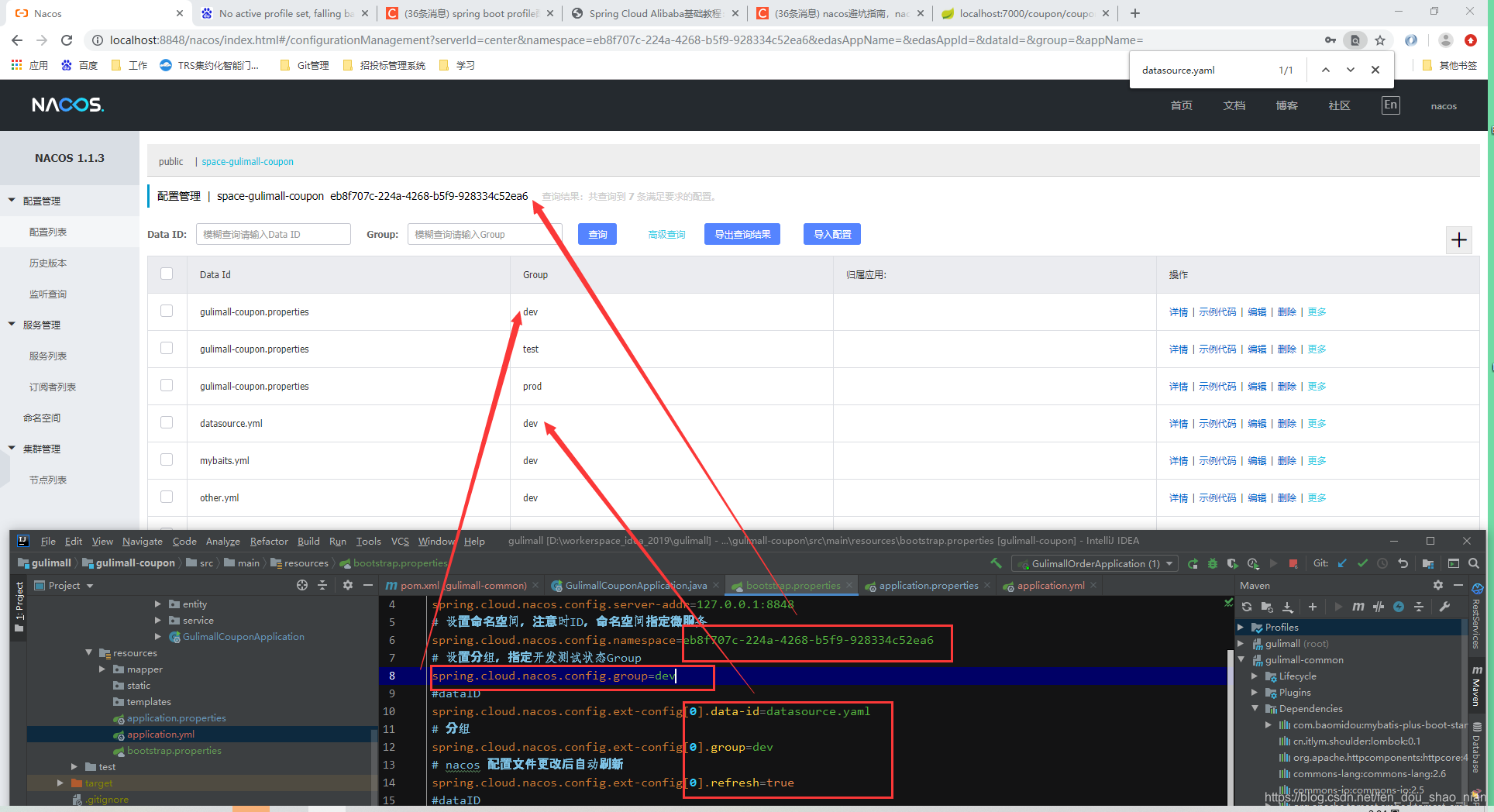Click Git rollback undo arrow icon
This screenshot has width=1494, height=812.
(x=1403, y=563)
